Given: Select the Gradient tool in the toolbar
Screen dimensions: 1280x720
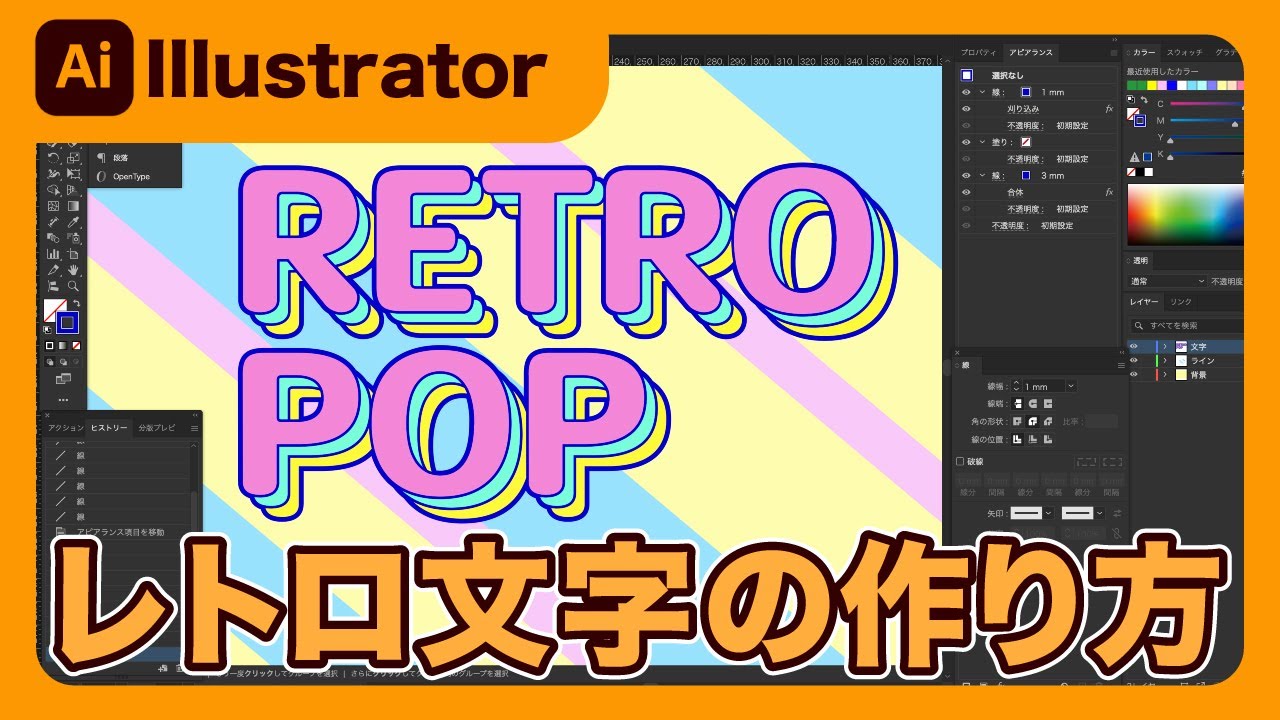Looking at the screenshot, I should point(74,206).
